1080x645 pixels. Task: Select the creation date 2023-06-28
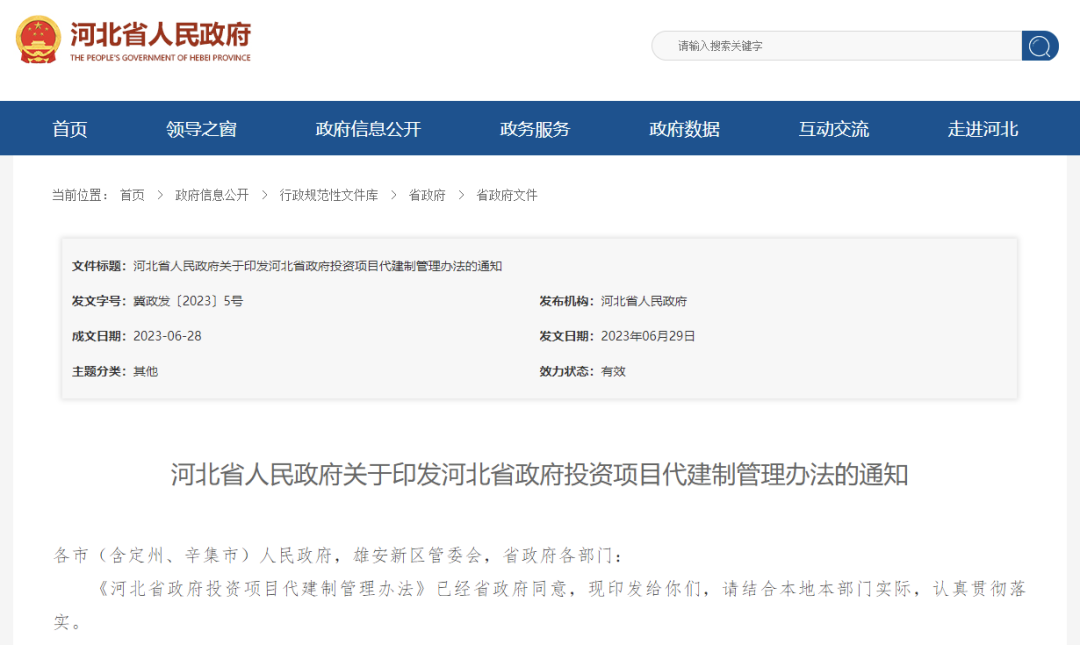[x=167, y=336]
